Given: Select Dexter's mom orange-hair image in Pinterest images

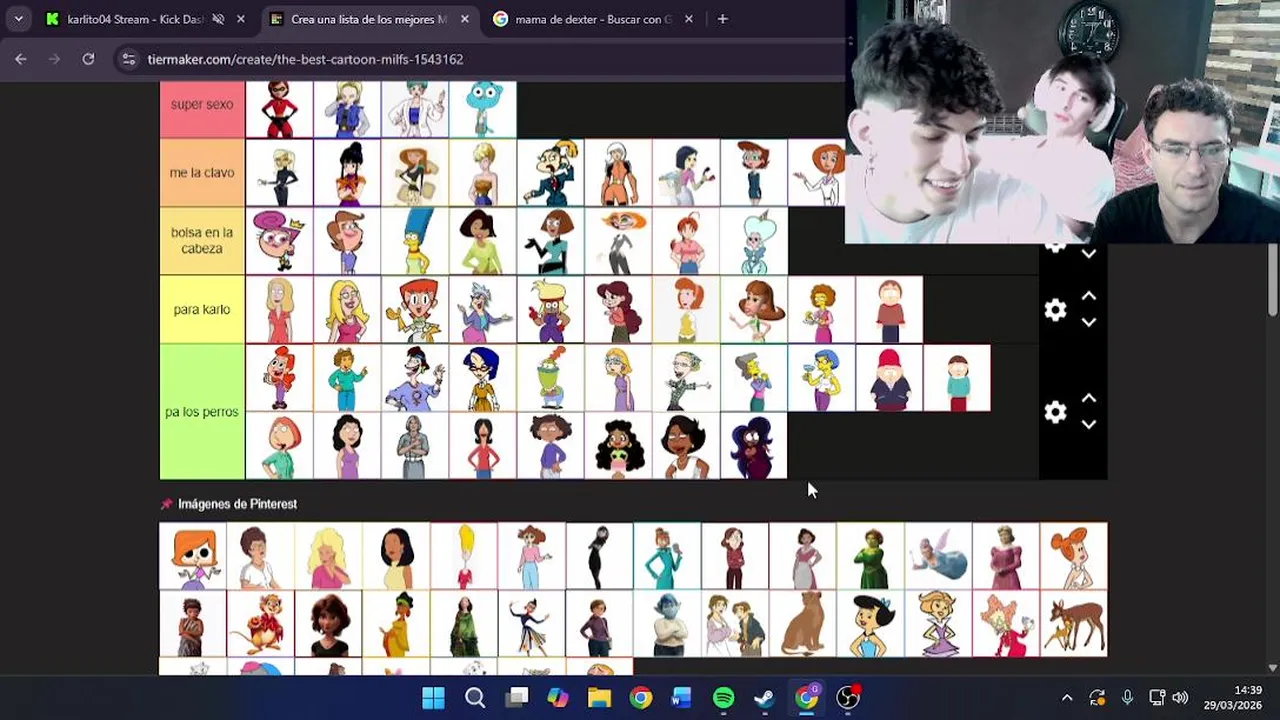Looking at the screenshot, I should click(x=193, y=556).
